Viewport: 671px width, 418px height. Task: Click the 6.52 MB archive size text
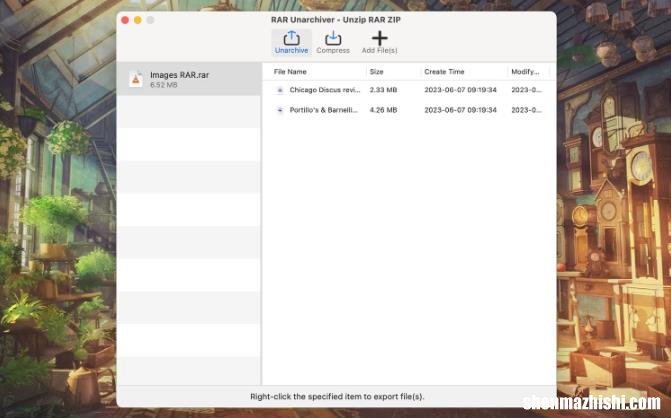tap(163, 85)
